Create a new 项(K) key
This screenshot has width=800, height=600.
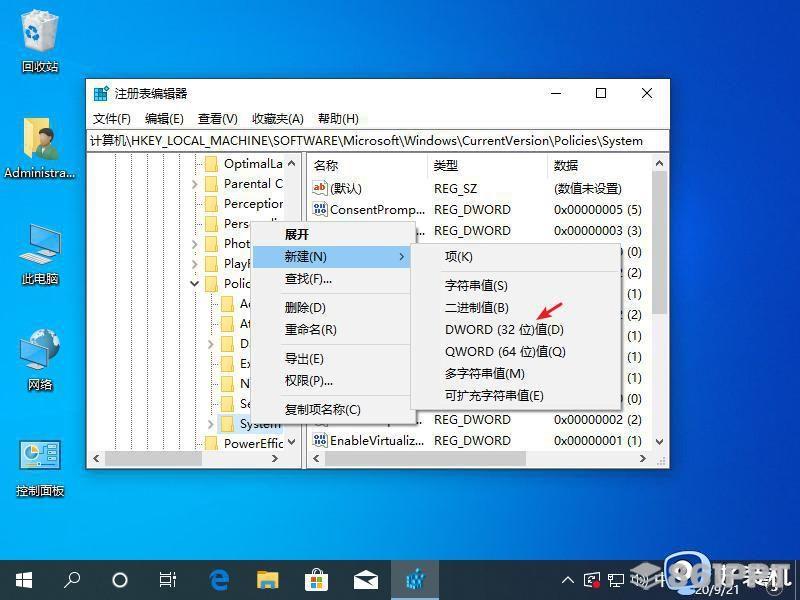pyautogui.click(x=516, y=257)
